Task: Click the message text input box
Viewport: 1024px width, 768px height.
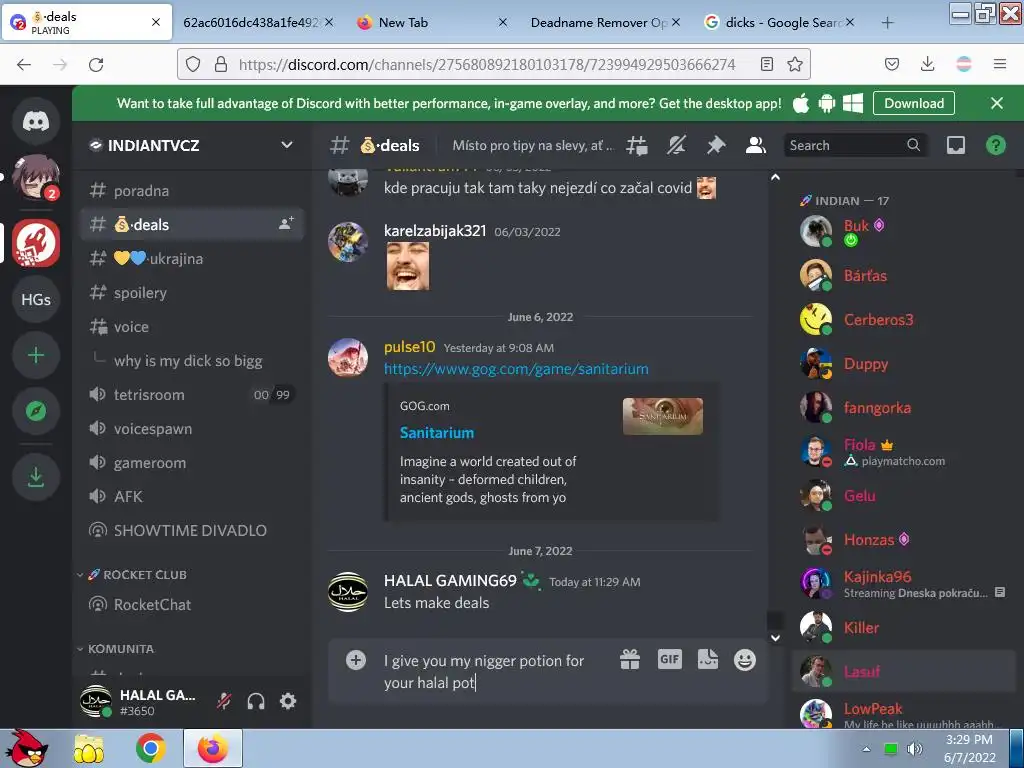Action: click(x=496, y=671)
